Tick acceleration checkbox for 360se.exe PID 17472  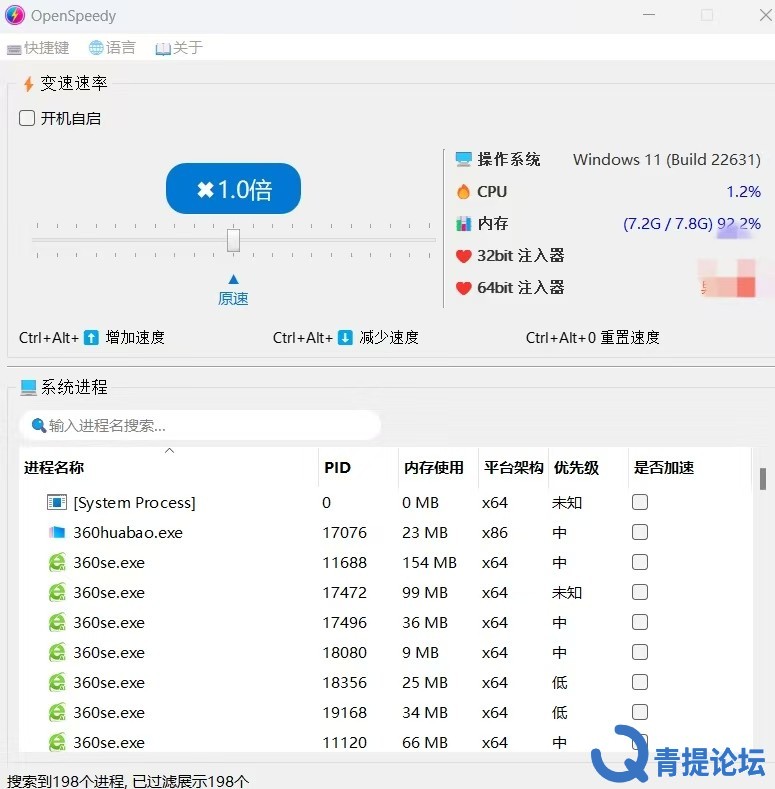pos(640,592)
